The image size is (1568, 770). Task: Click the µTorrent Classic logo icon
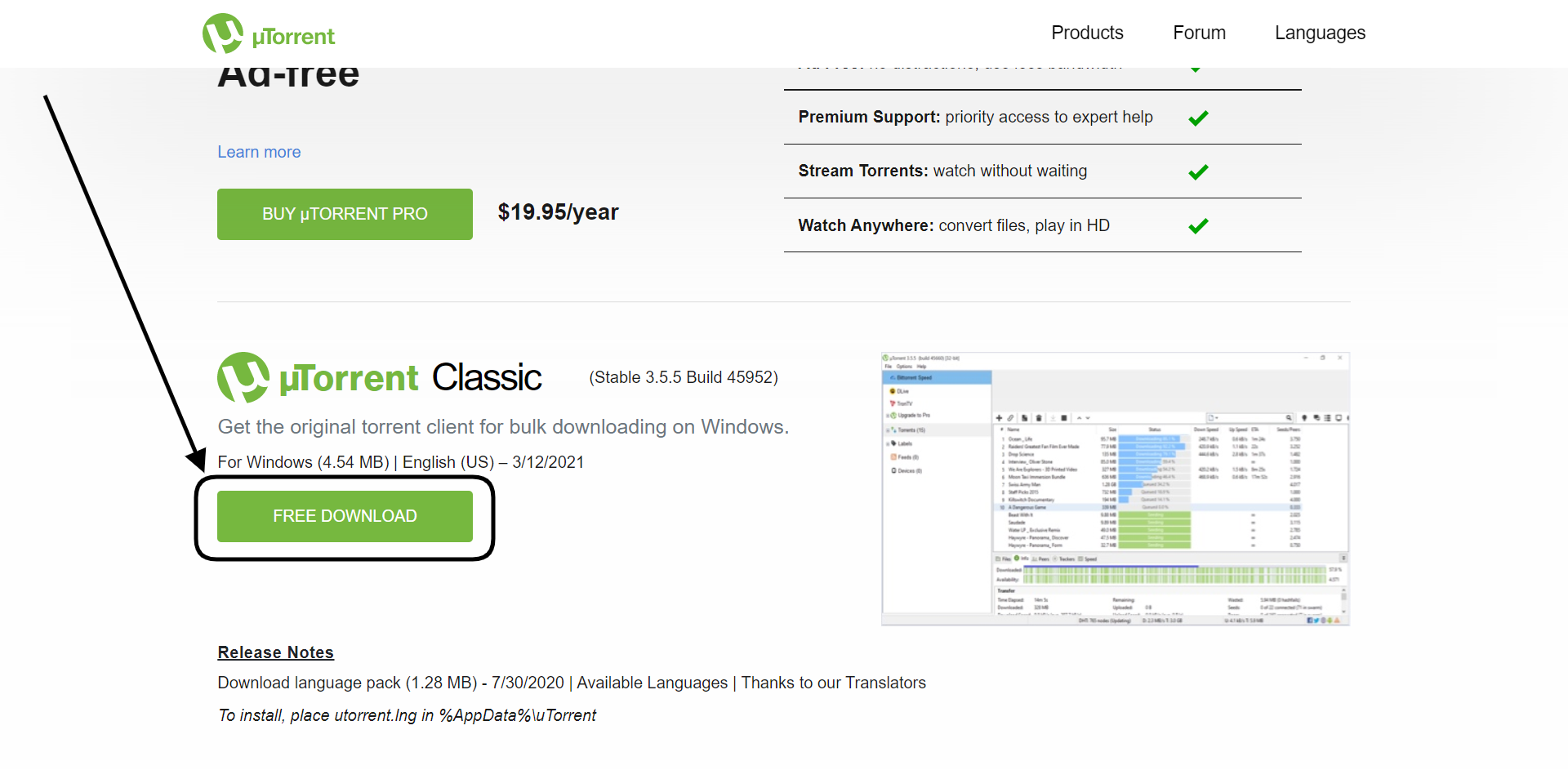[x=243, y=377]
